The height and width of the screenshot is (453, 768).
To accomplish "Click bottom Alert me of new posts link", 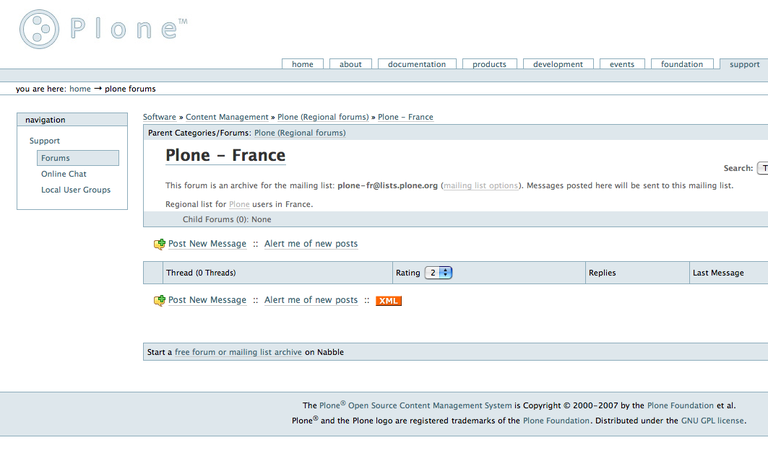I will pyautogui.click(x=311, y=300).
